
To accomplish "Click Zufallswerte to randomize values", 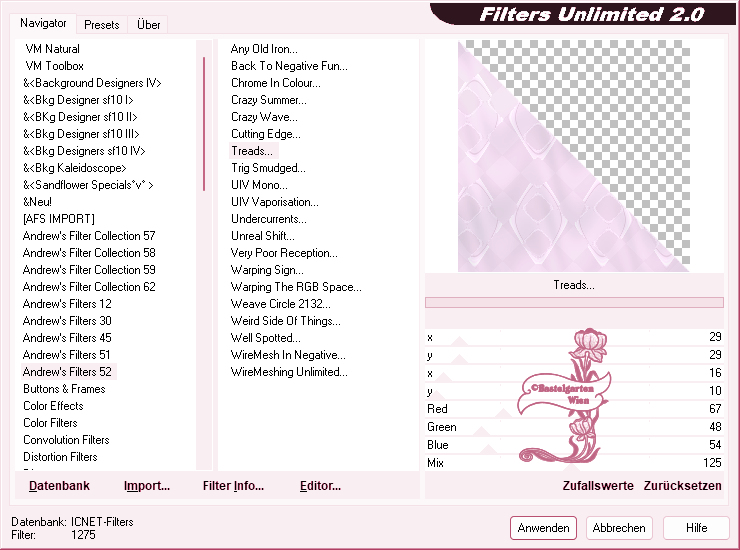I will [x=598, y=486].
